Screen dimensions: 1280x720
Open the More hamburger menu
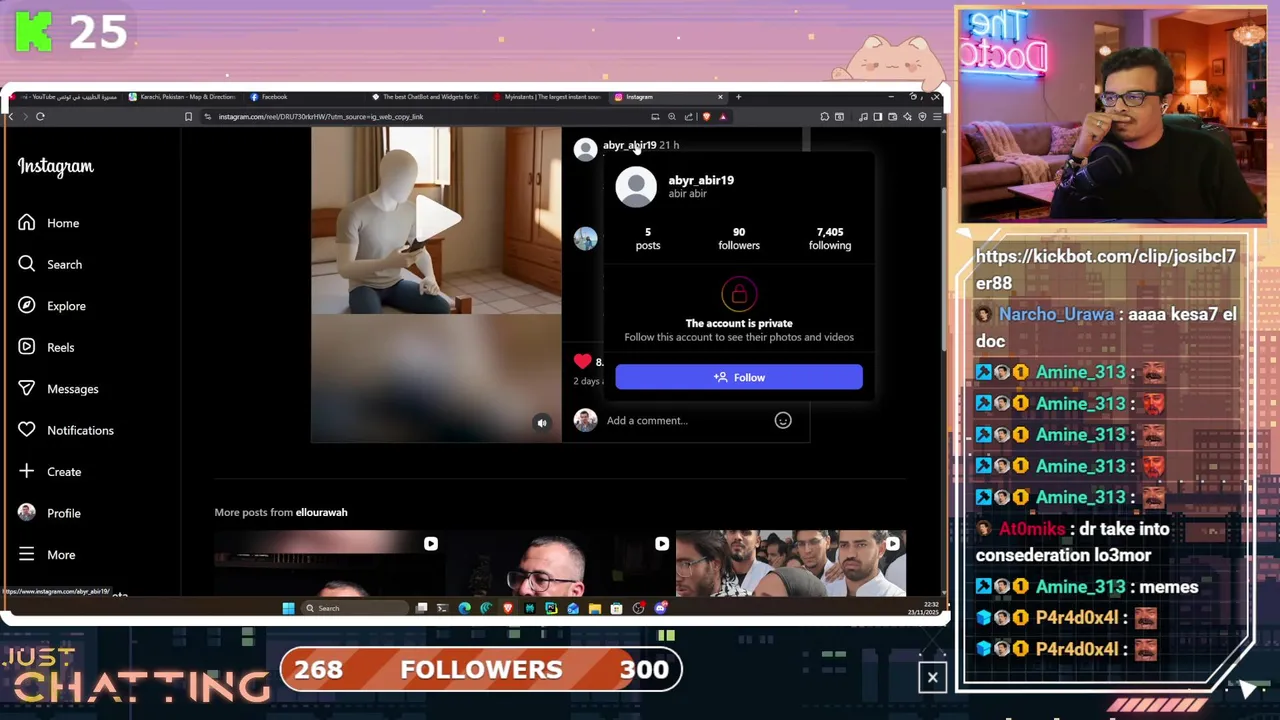pyautogui.click(x=46, y=554)
